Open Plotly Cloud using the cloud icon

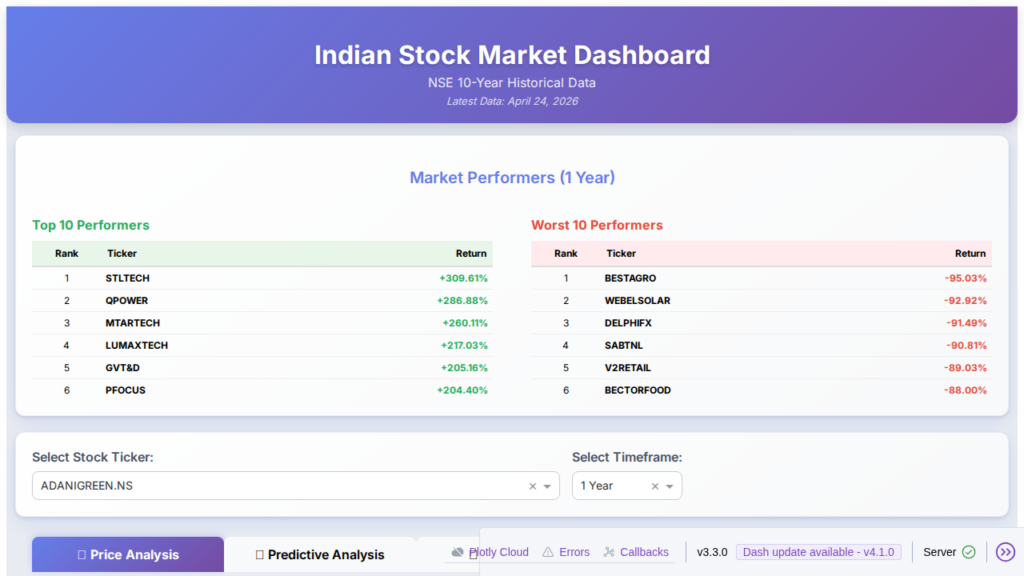point(457,552)
